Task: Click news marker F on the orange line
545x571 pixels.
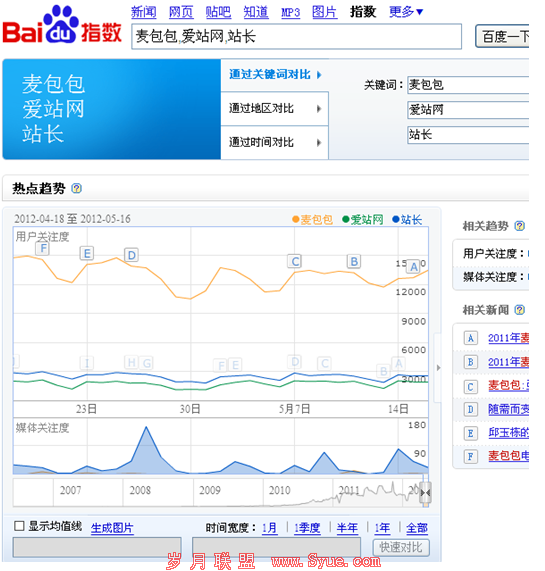Action: pyautogui.click(x=43, y=248)
